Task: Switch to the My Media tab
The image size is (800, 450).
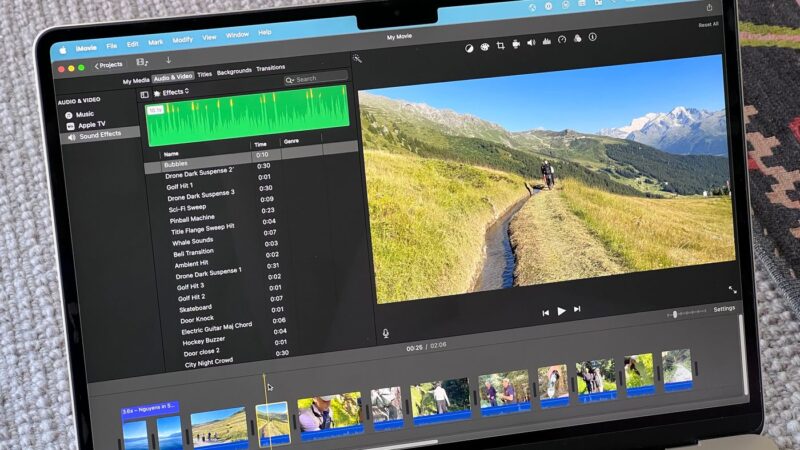Action: click(x=136, y=81)
